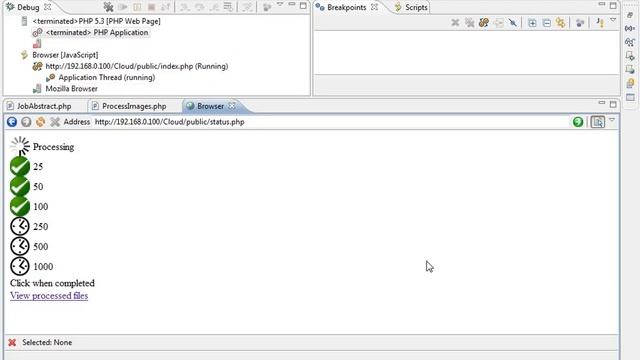Click the clock icon next to 500

20,246
